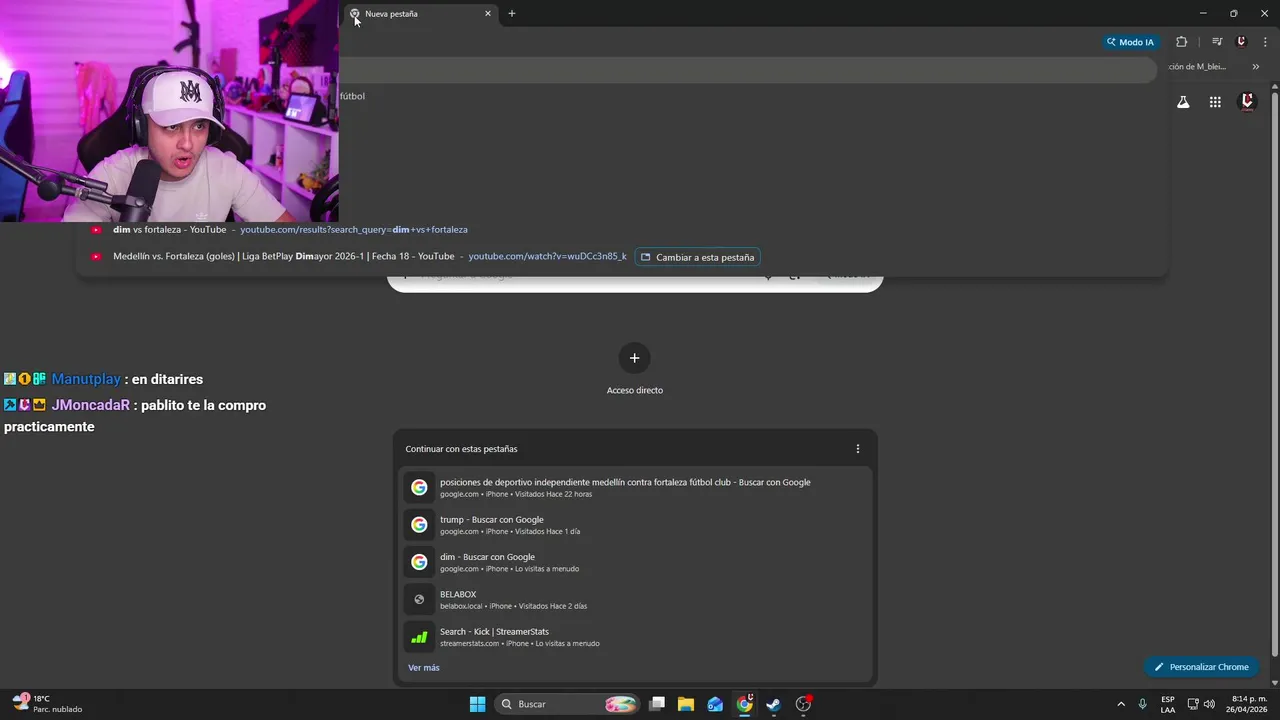Click the Ver más link
The image size is (1280, 720).
[424, 667]
